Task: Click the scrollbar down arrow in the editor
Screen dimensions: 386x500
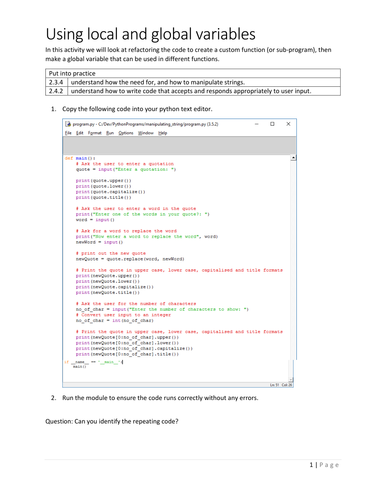Action: tap(291, 379)
